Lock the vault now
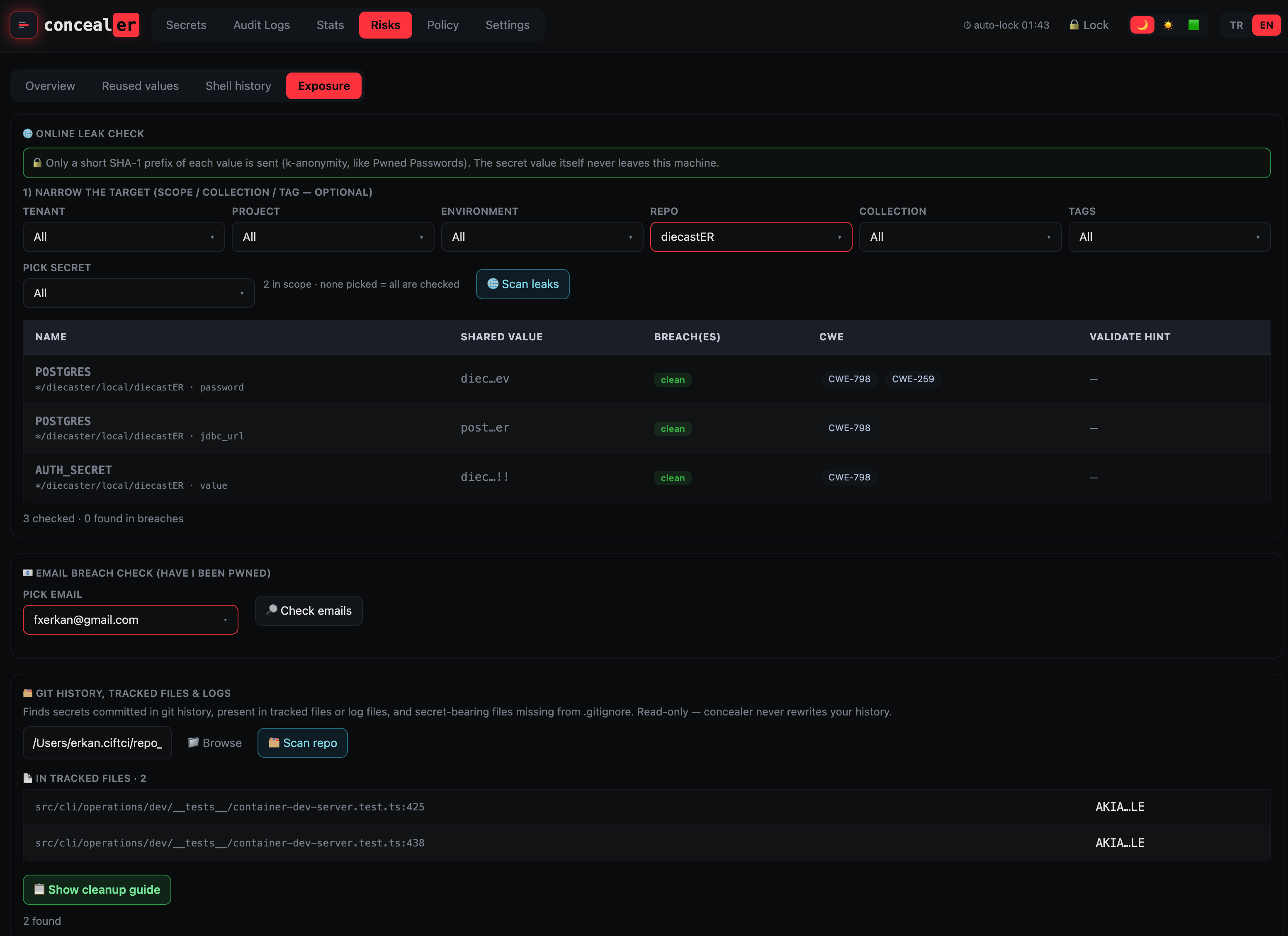 (1089, 25)
